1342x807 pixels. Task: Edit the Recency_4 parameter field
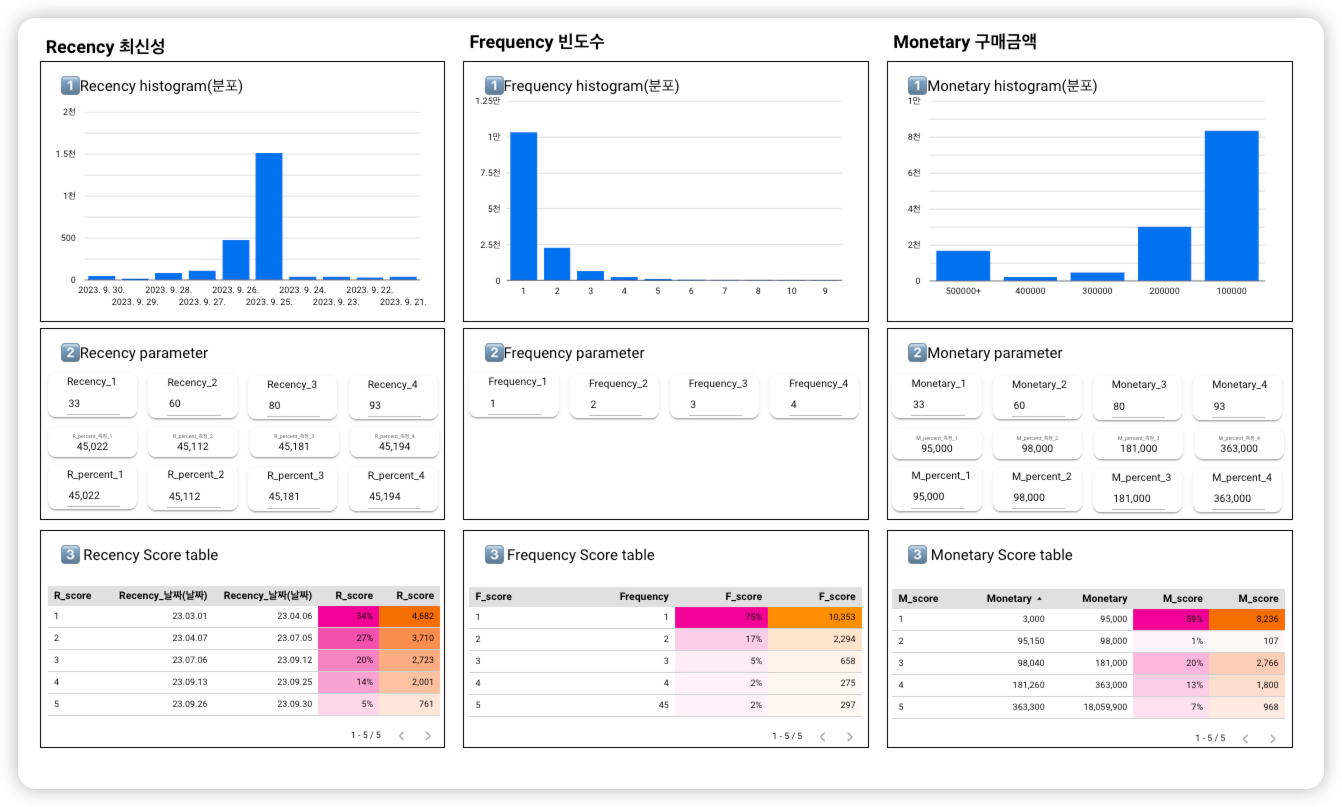coord(394,406)
